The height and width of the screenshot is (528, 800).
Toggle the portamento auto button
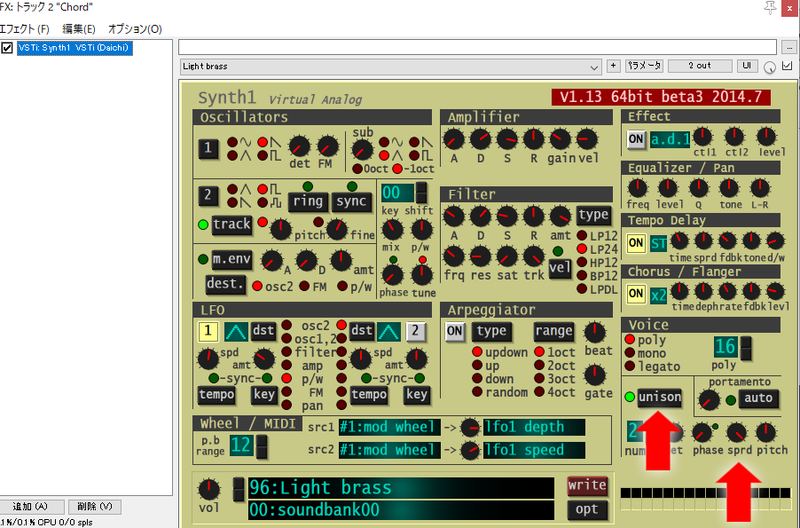pyautogui.click(x=758, y=398)
